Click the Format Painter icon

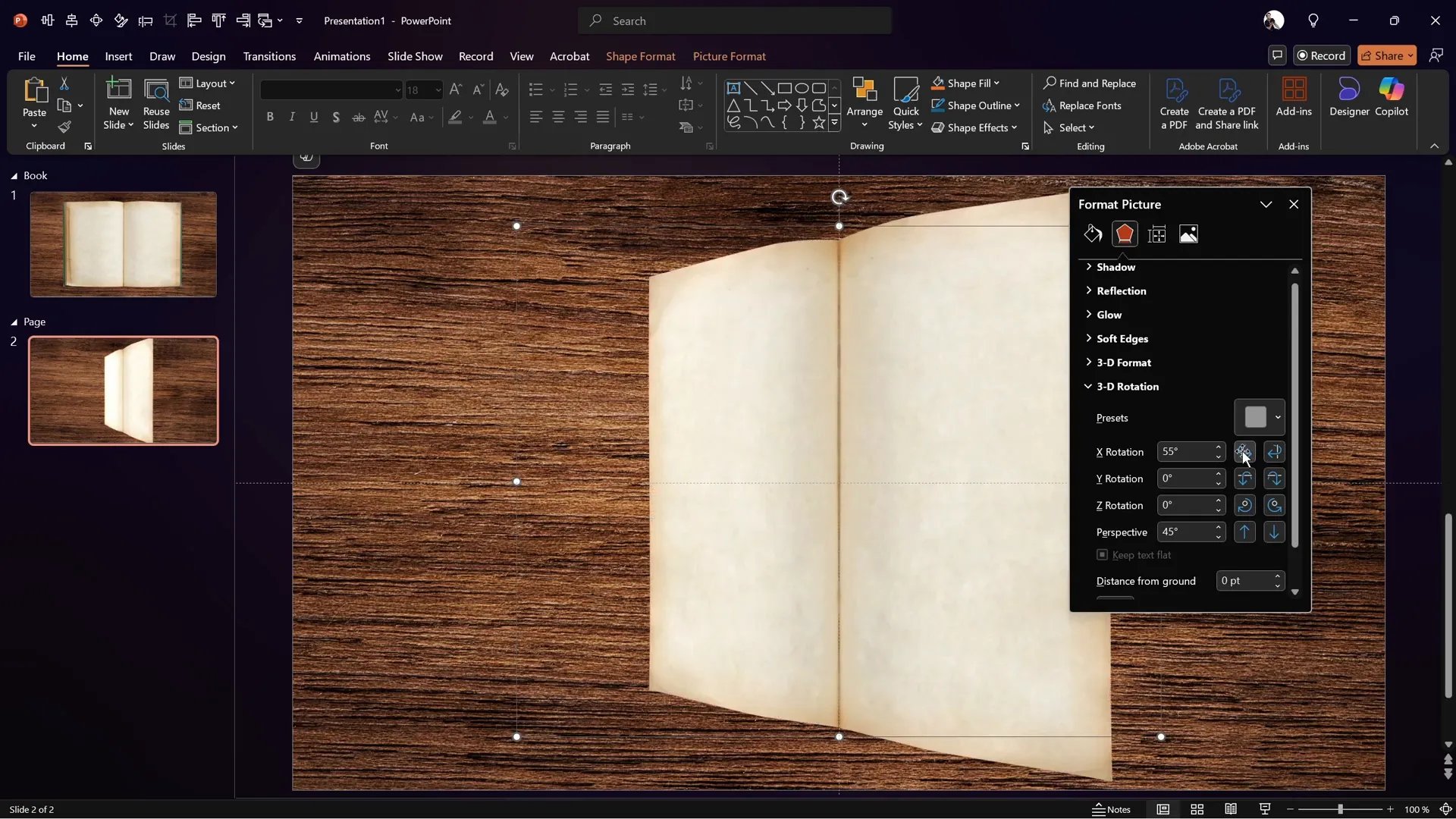(64, 127)
